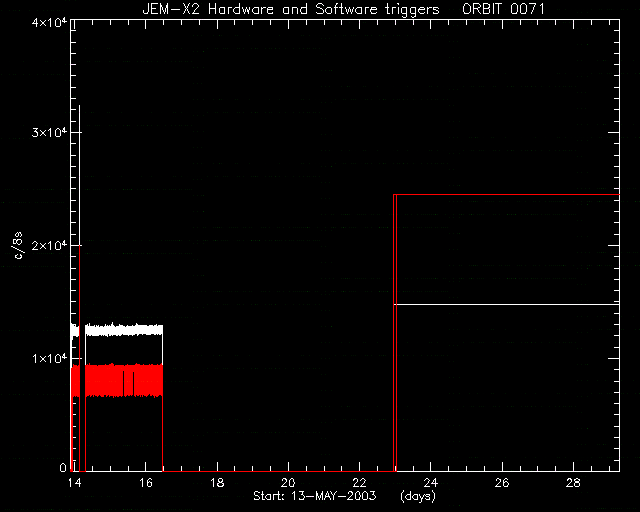The image size is (640, 512).
Task: Click the x-axis tick label '20'
Action: pyautogui.click(x=288, y=483)
